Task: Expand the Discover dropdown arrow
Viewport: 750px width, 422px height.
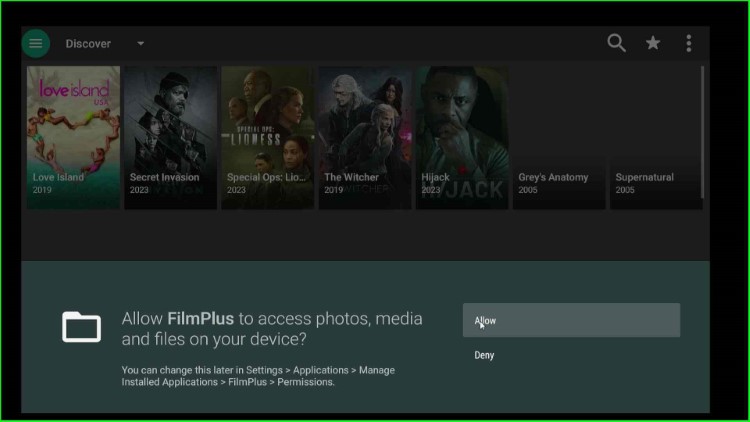Action: (141, 44)
